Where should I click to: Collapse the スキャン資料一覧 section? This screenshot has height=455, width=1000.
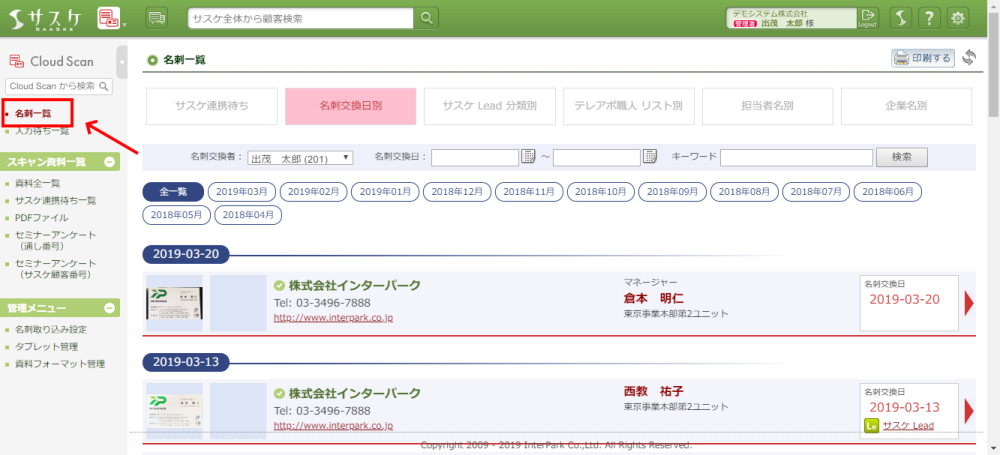[109, 162]
